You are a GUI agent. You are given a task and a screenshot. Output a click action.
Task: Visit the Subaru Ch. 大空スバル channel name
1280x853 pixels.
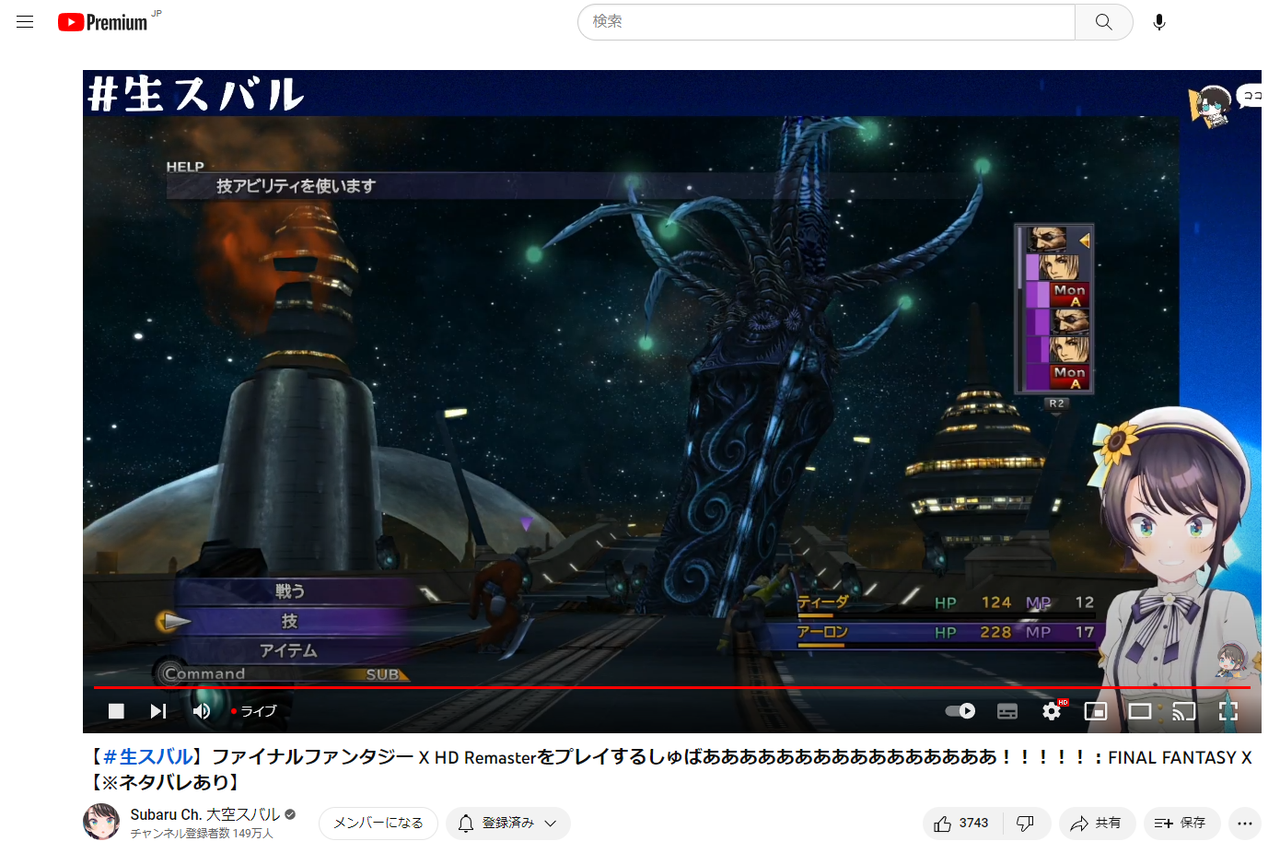[205, 814]
